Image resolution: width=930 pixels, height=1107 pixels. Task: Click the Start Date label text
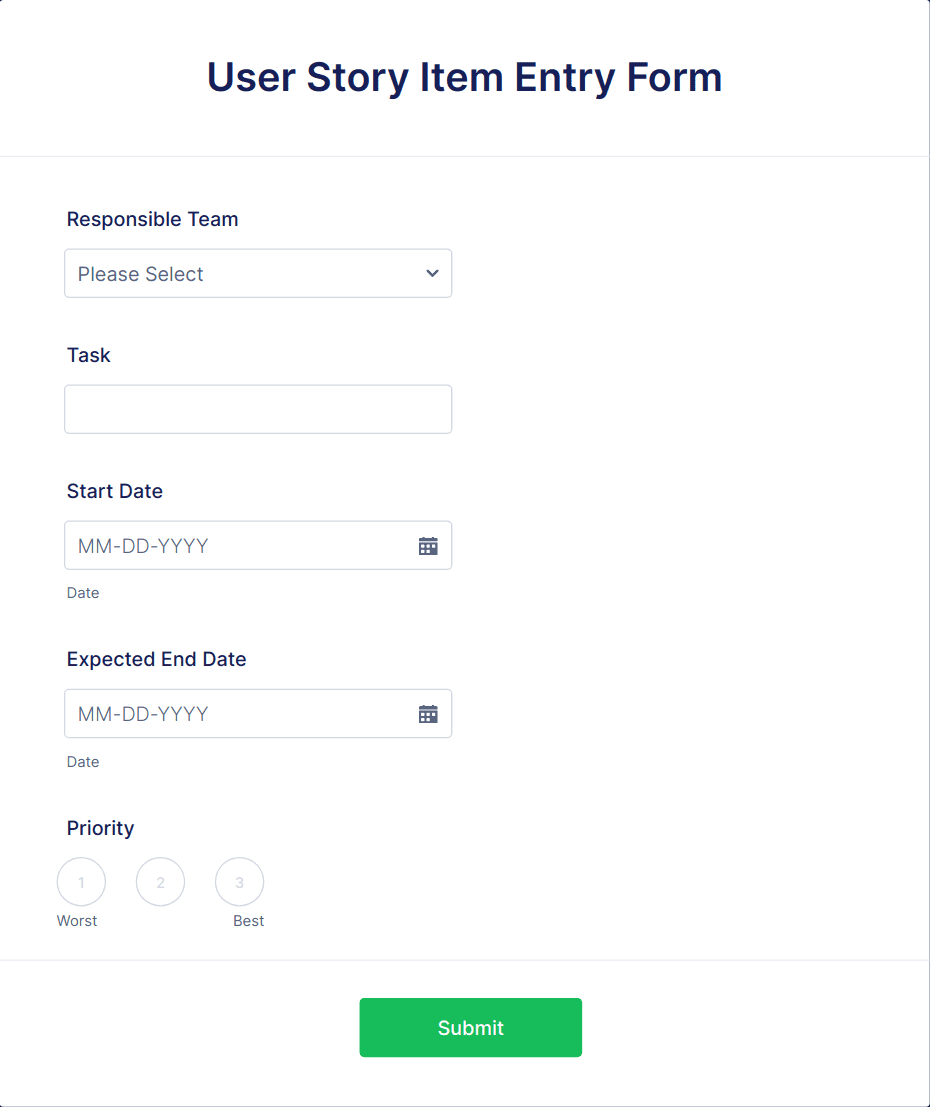pos(114,491)
